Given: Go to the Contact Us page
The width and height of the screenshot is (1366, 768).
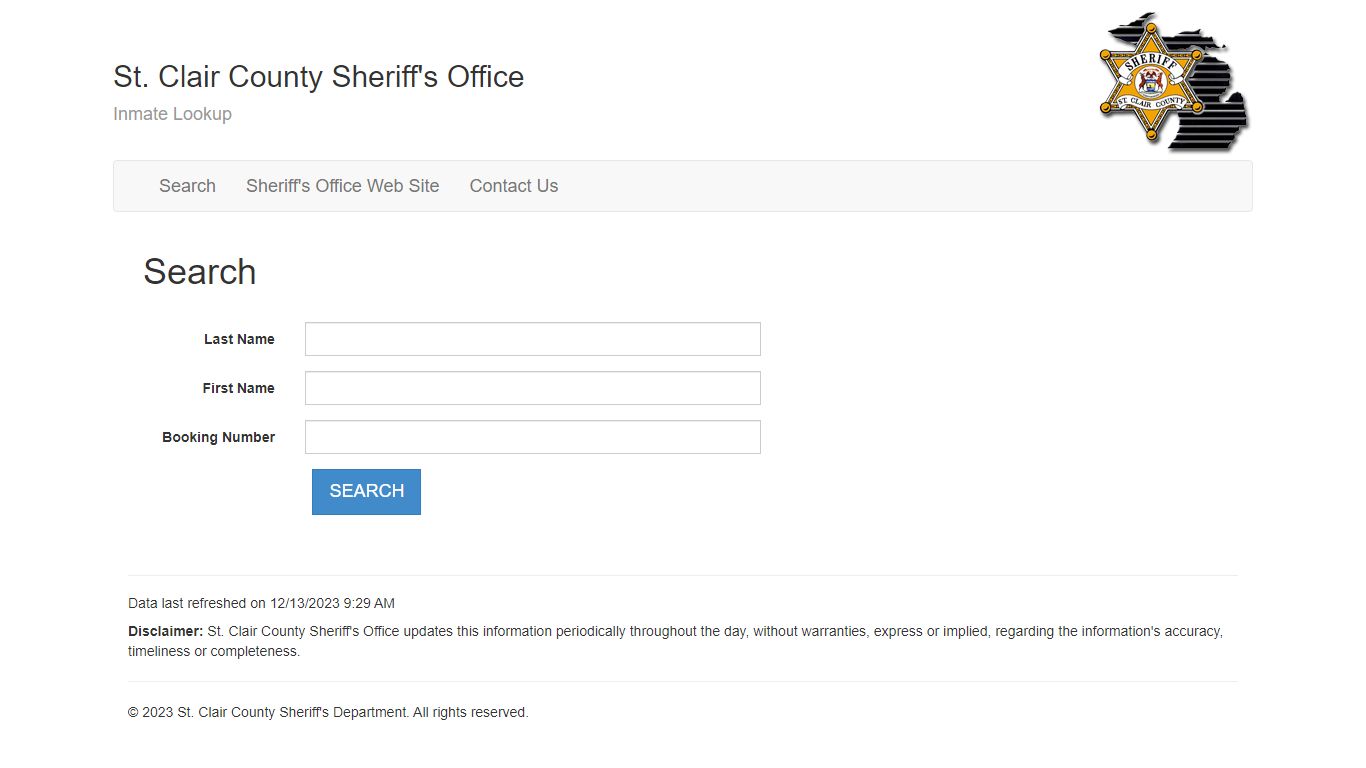Looking at the screenshot, I should (x=513, y=186).
